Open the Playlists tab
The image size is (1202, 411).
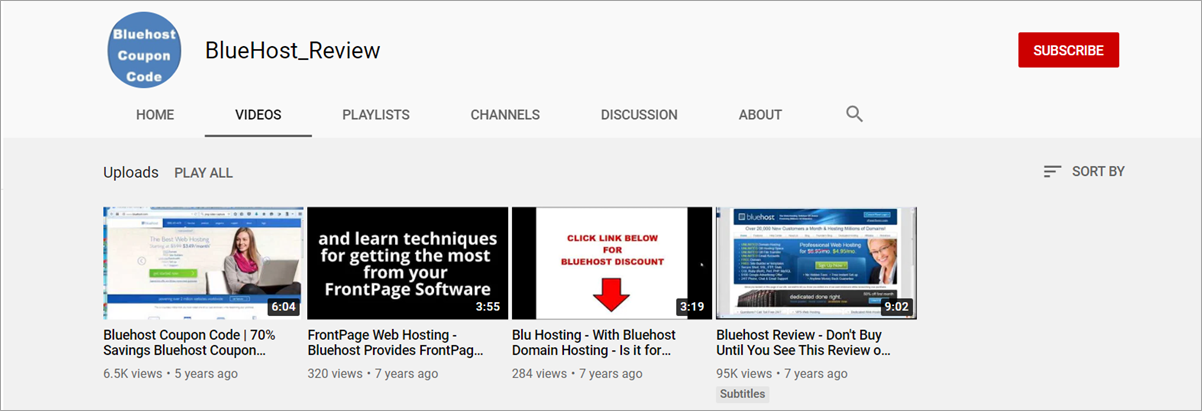(x=376, y=115)
